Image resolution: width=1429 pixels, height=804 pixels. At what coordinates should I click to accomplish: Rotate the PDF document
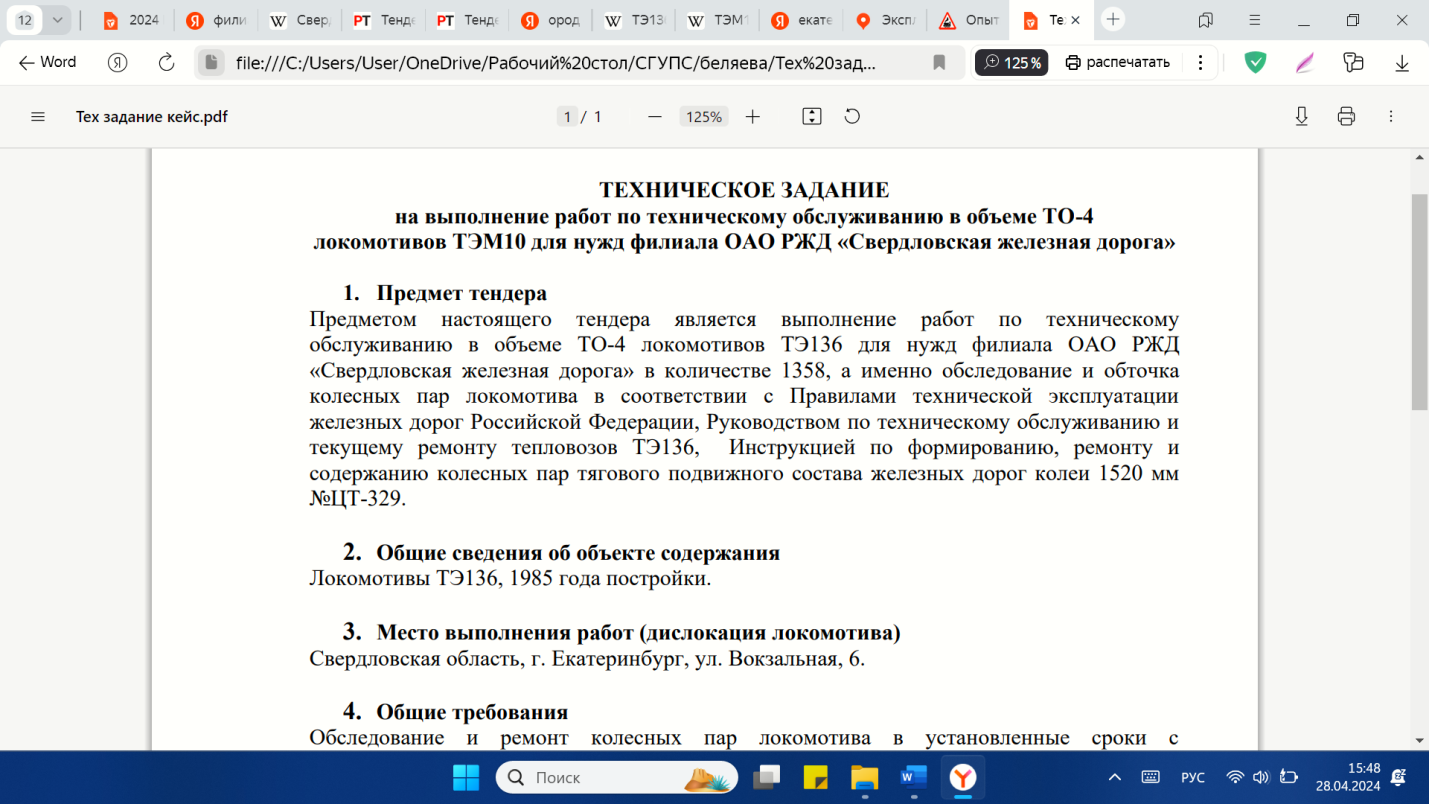852,117
